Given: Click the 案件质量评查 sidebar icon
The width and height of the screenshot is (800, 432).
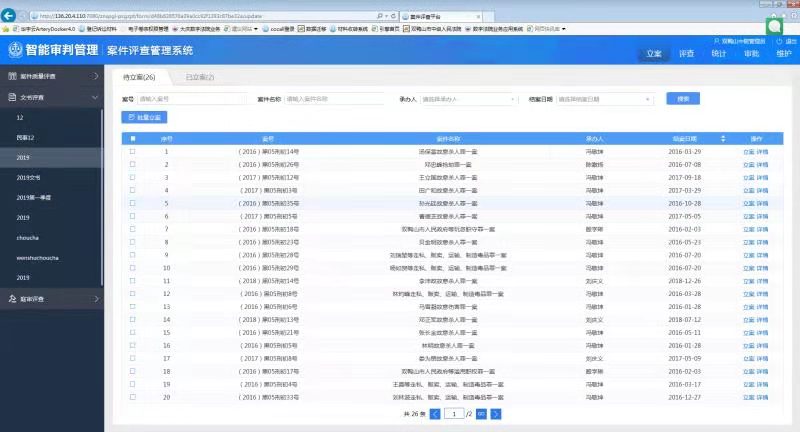Looking at the screenshot, I should 11,76.
